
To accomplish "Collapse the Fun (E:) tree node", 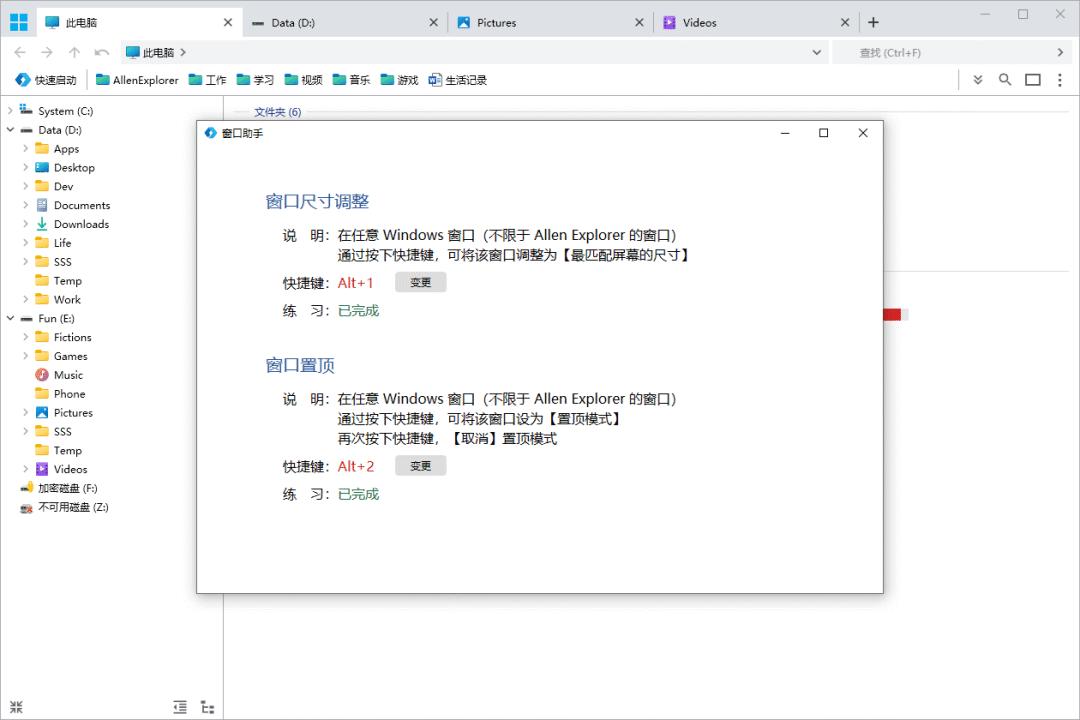I will (9, 318).
